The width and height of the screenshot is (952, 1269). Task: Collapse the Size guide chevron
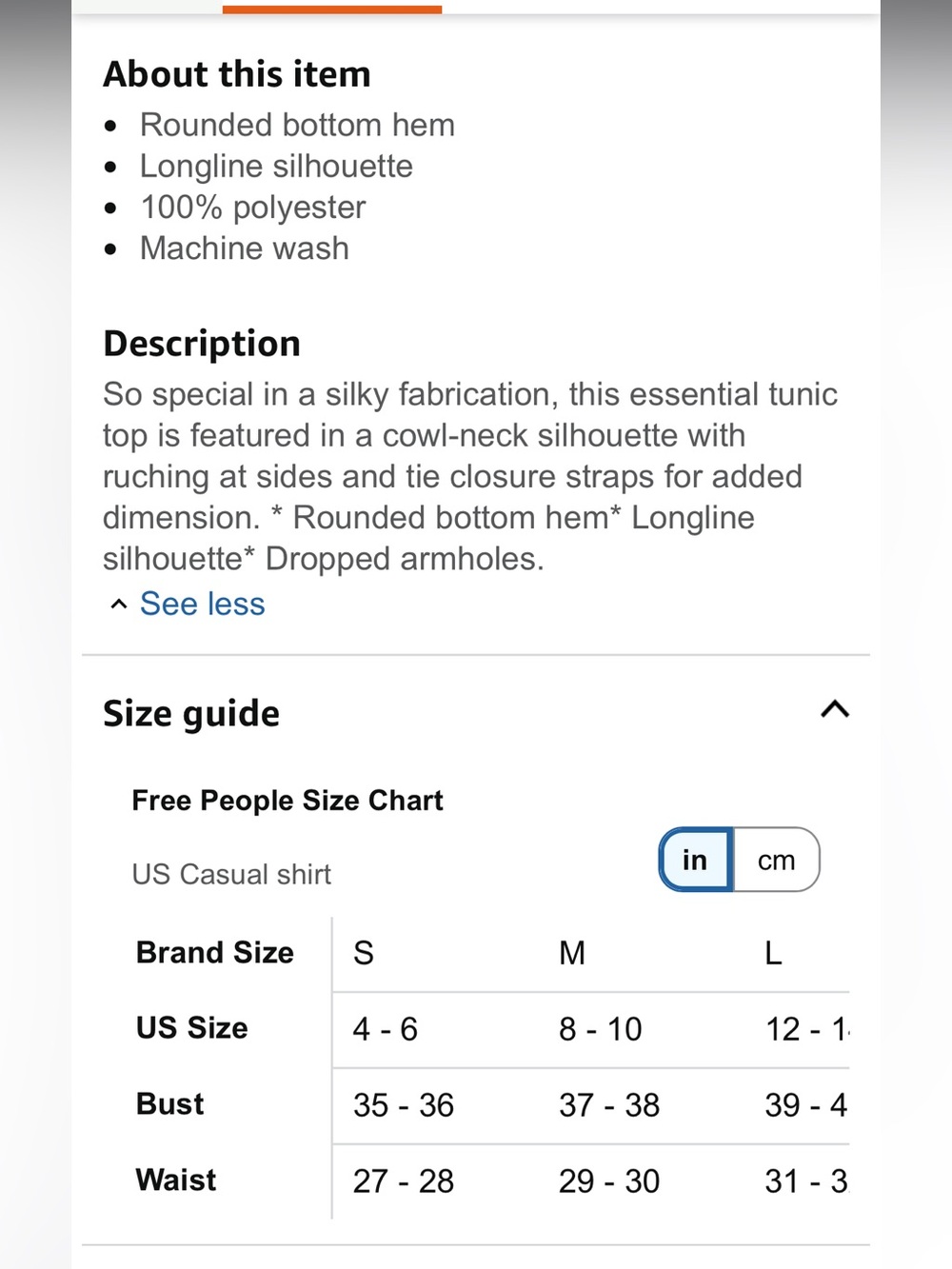(835, 709)
